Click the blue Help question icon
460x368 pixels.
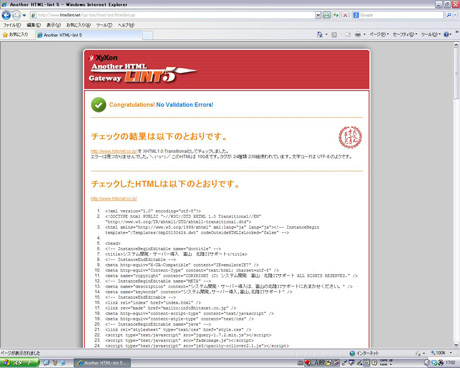click(x=446, y=34)
